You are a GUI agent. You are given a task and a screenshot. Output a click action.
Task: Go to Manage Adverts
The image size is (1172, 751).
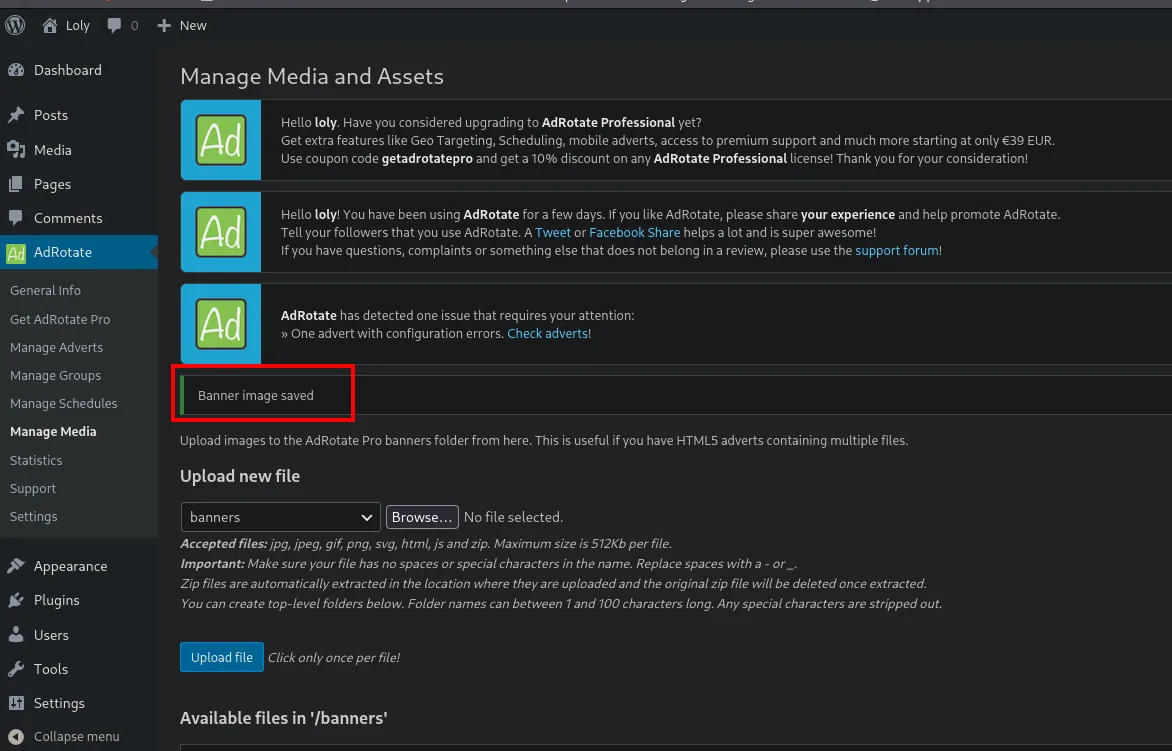pos(57,347)
